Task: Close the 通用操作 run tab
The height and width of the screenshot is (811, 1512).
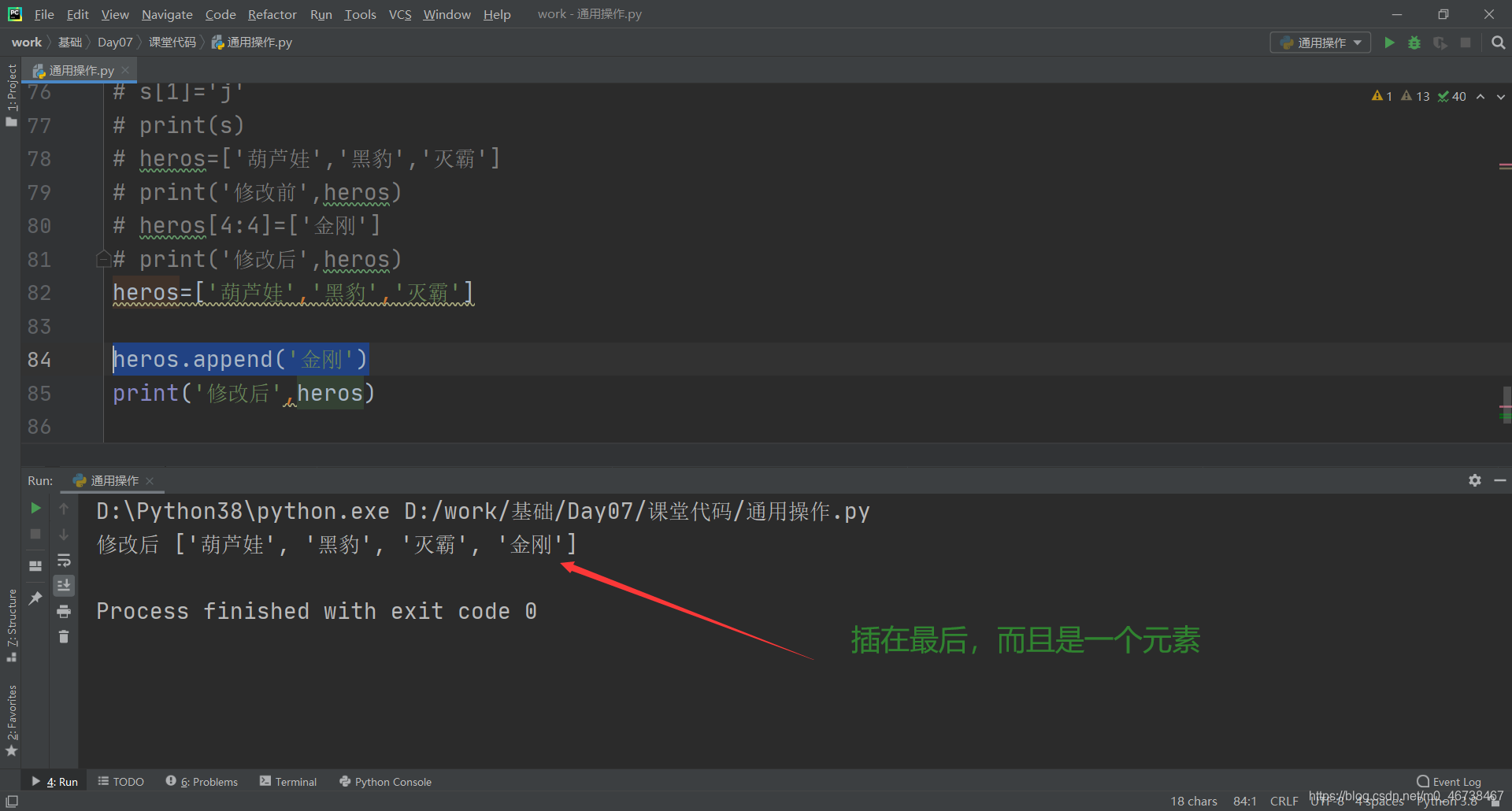Action: point(150,481)
